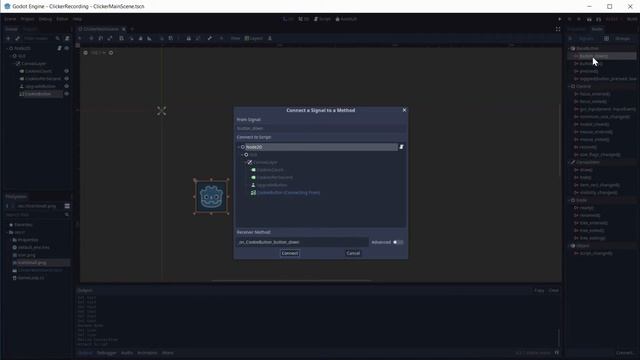Click the Godot icon sprite in viewport

point(211,197)
